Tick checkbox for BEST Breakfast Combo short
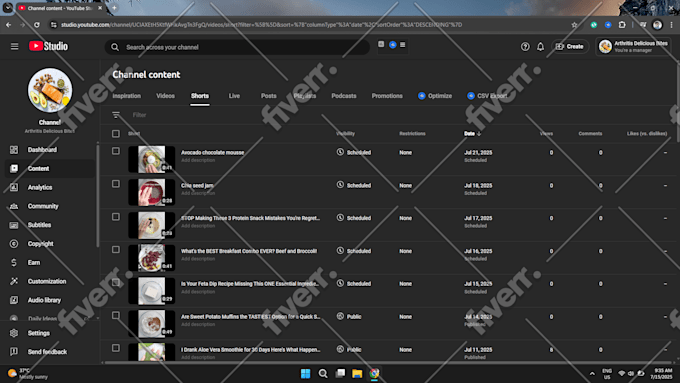This screenshot has height=383, width=680. click(x=115, y=249)
